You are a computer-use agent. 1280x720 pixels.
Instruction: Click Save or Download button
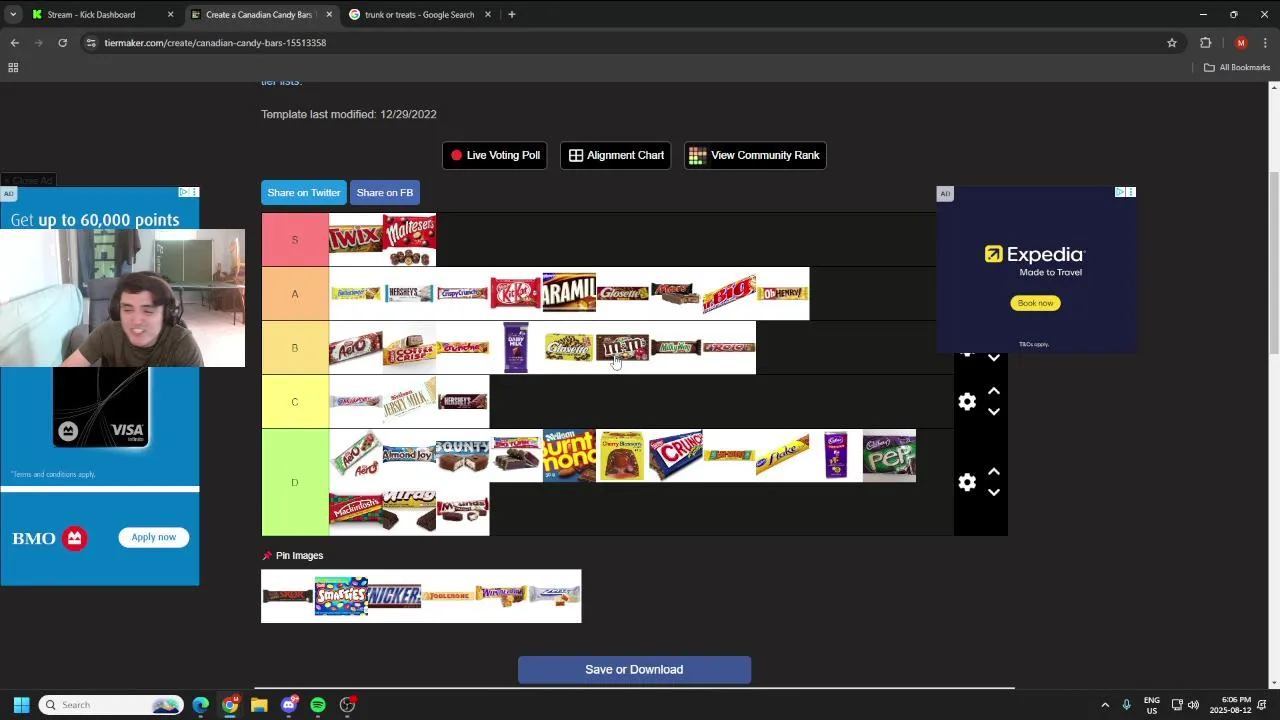[x=634, y=670]
